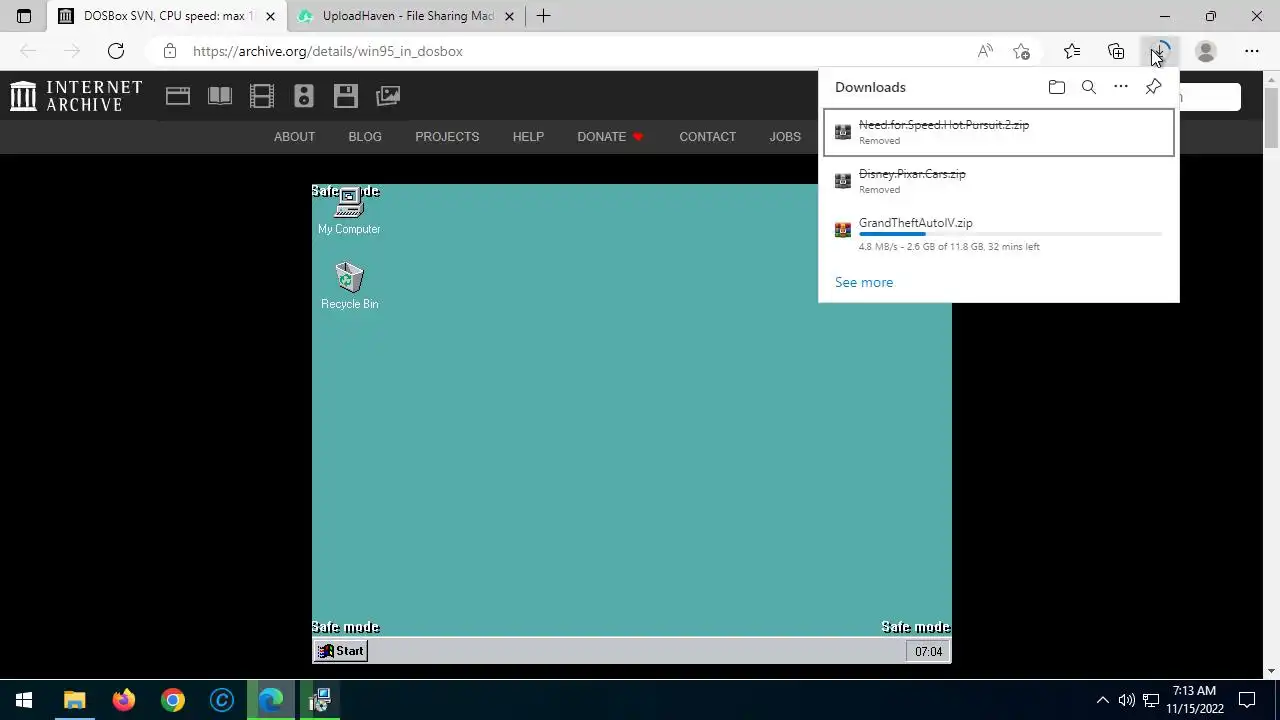Click the GrandTheftAutoIV download progress bar
Viewport: 1280px width, 720px height.
[x=1010, y=234]
